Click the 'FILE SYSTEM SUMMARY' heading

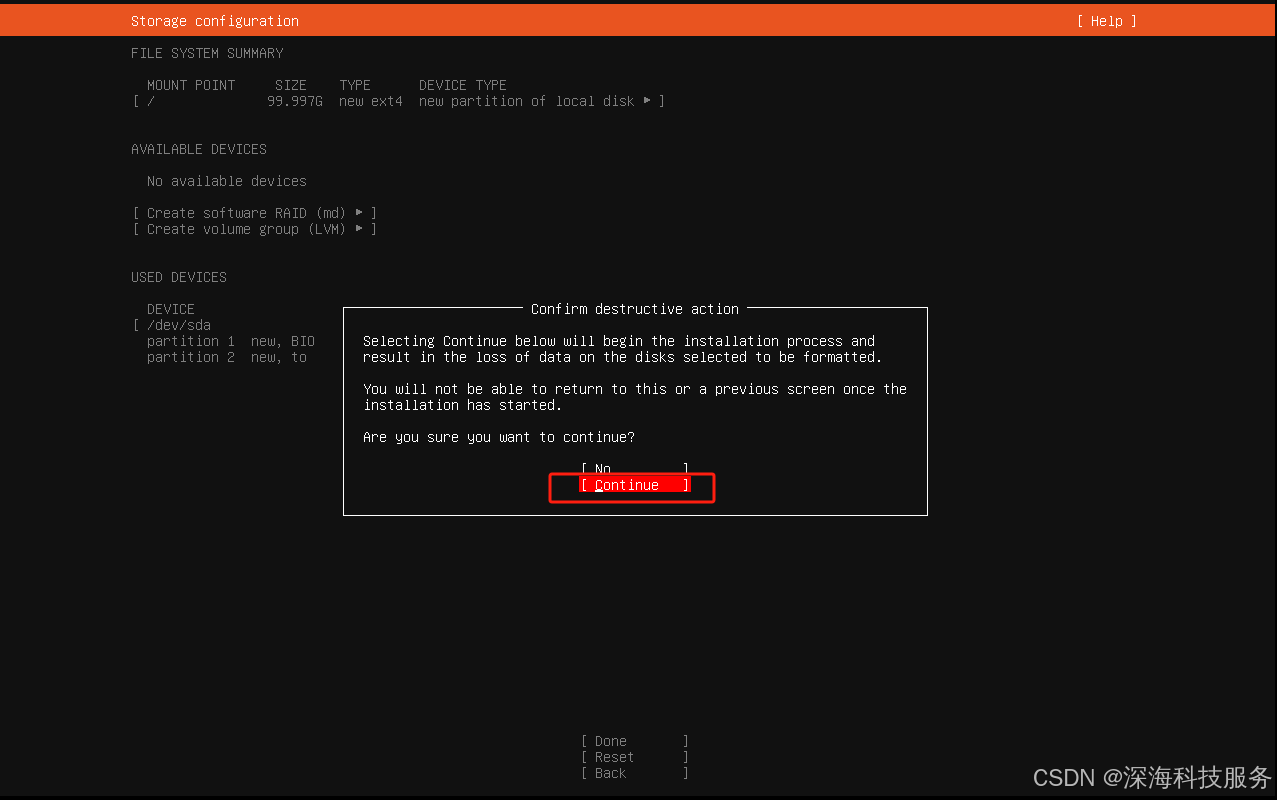[x=207, y=53]
